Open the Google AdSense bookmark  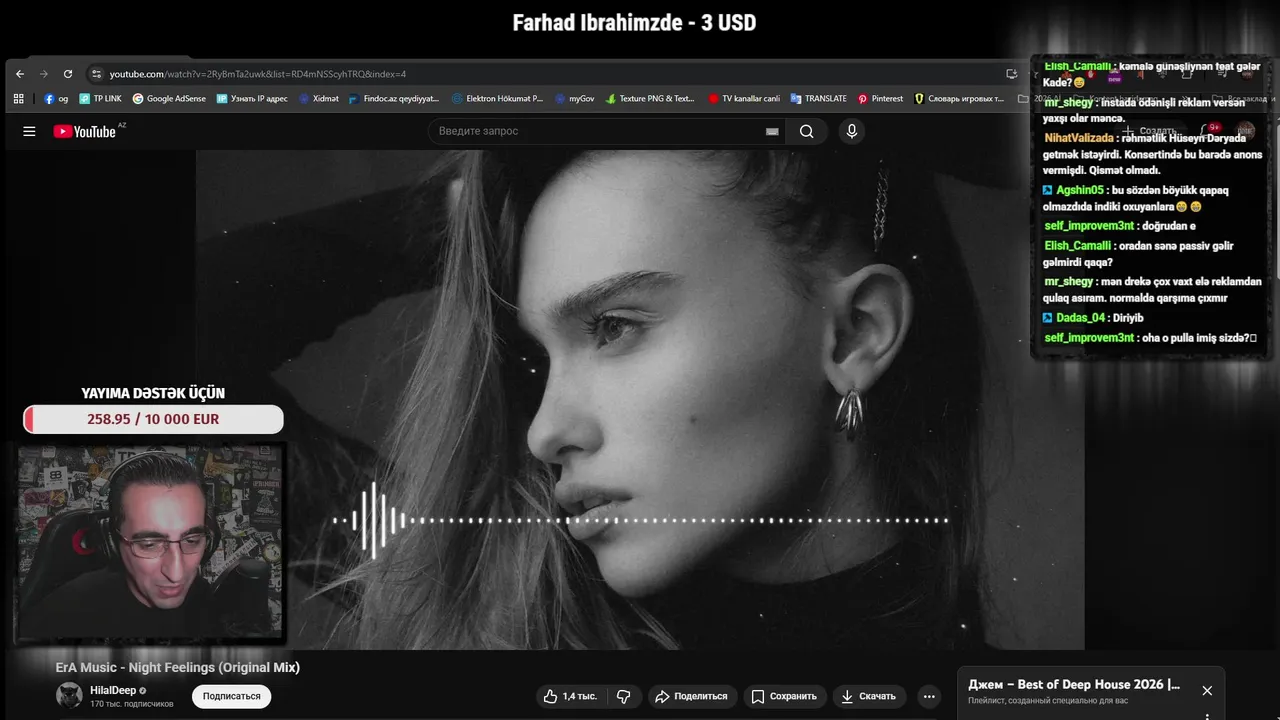(x=169, y=99)
